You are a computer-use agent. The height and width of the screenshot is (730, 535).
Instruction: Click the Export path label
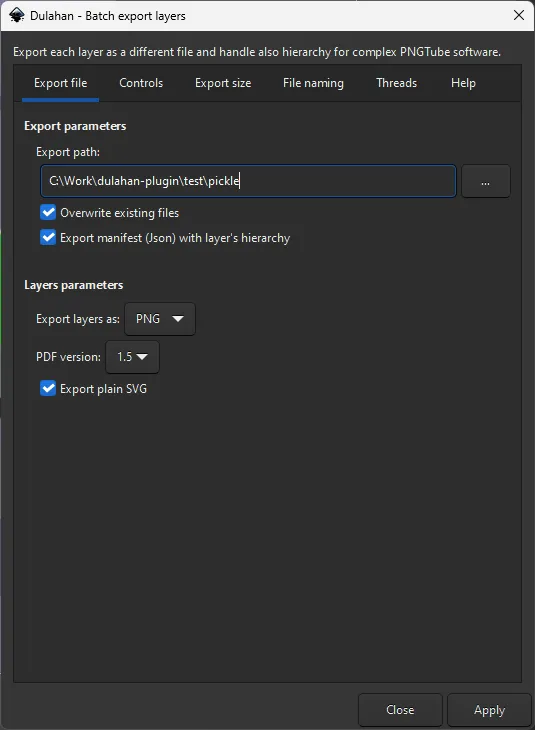pos(68,152)
